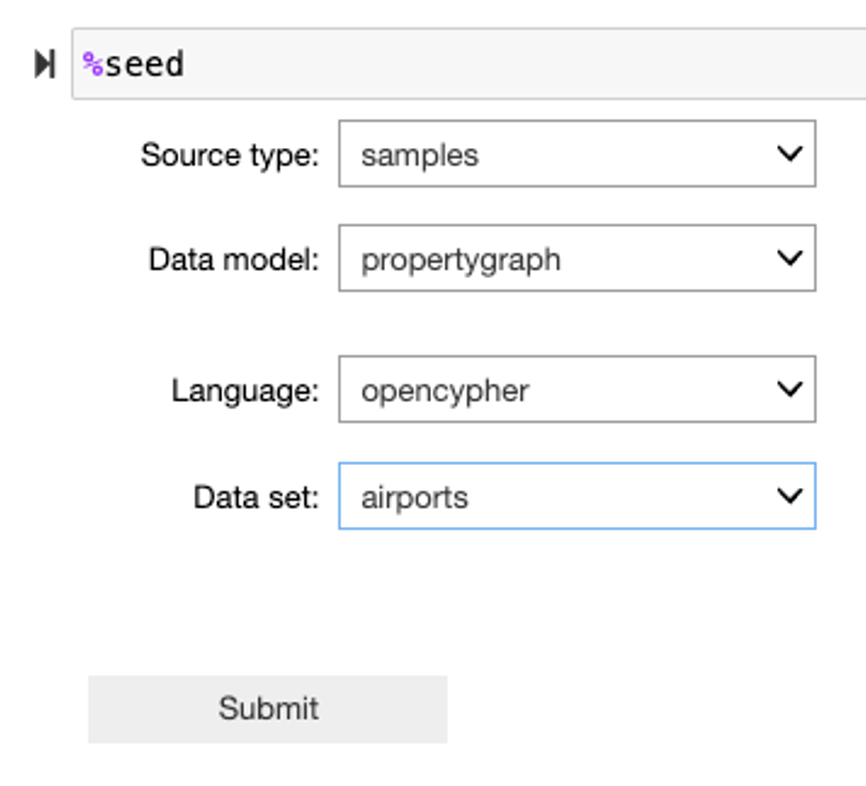Viewport: 866px width, 786px height.
Task: Click inside the %seed code cell input
Action: coord(500,65)
